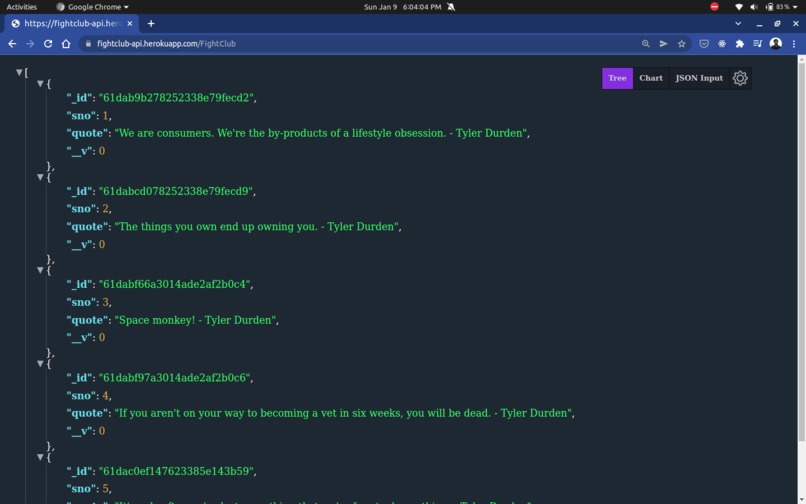This screenshot has height=504, width=806.
Task: Close the fightclub-api tab
Action: point(130,24)
